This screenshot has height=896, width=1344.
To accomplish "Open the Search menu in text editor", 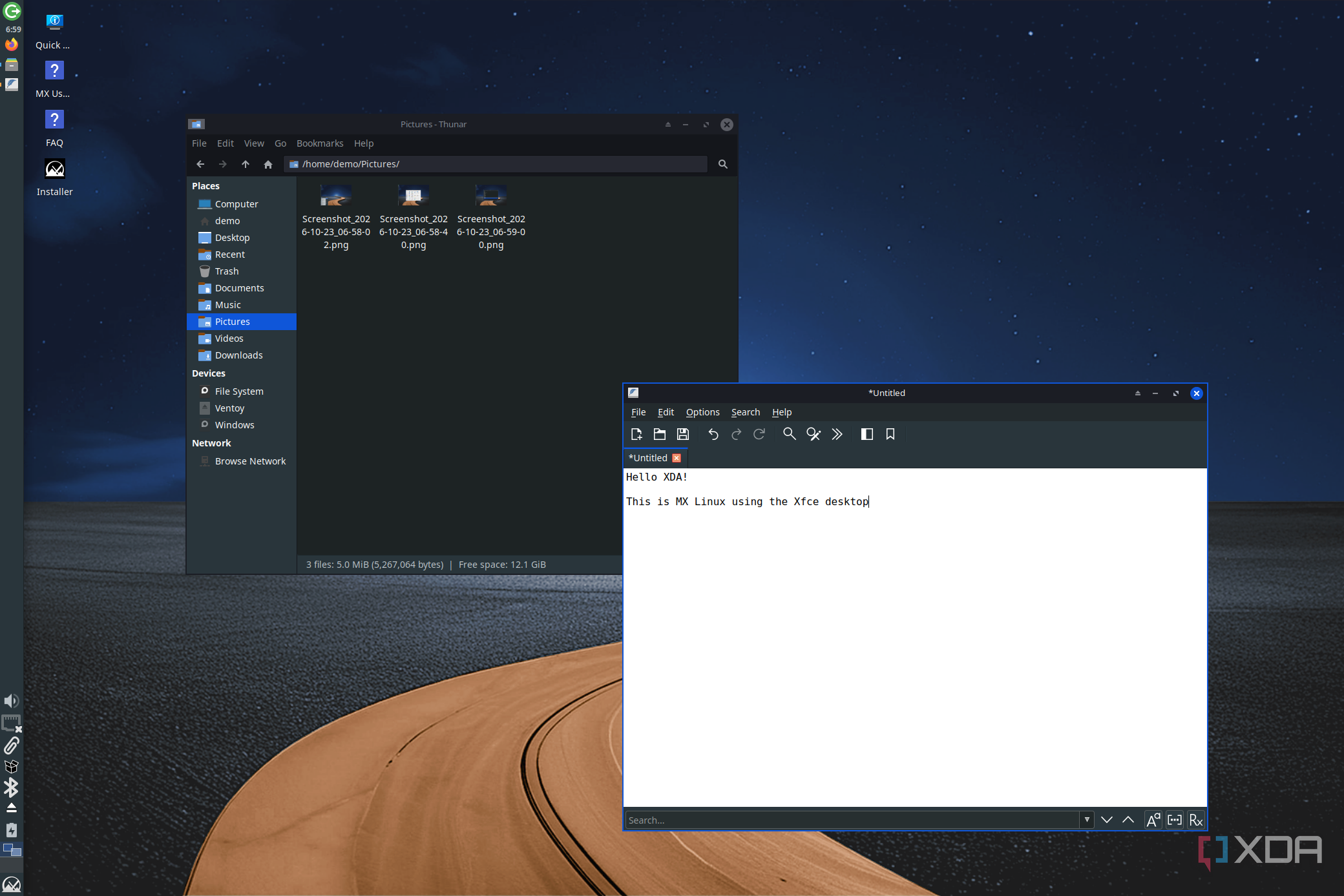I will (746, 412).
